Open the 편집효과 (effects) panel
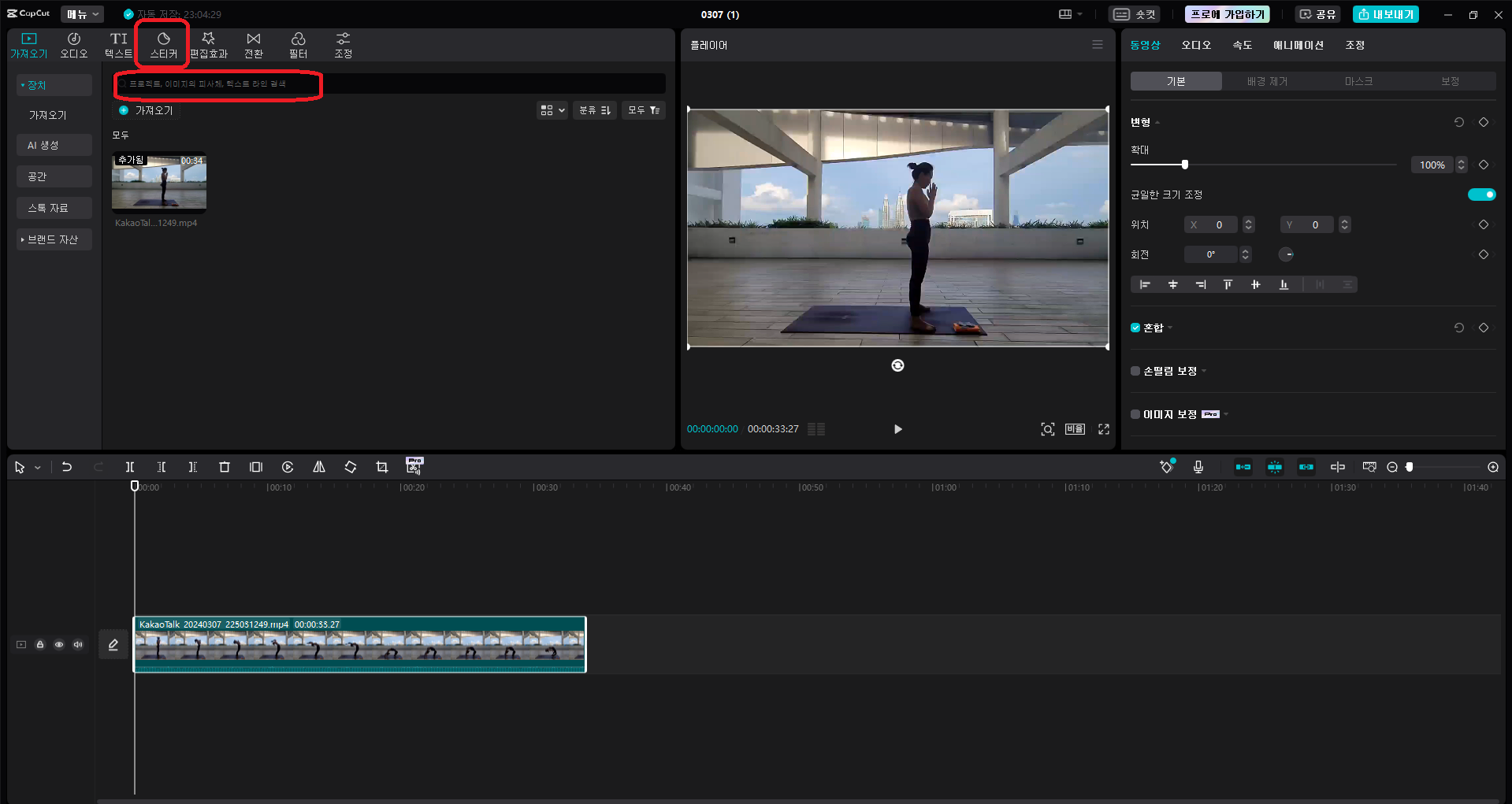Viewport: 1512px width, 804px height. tap(209, 45)
